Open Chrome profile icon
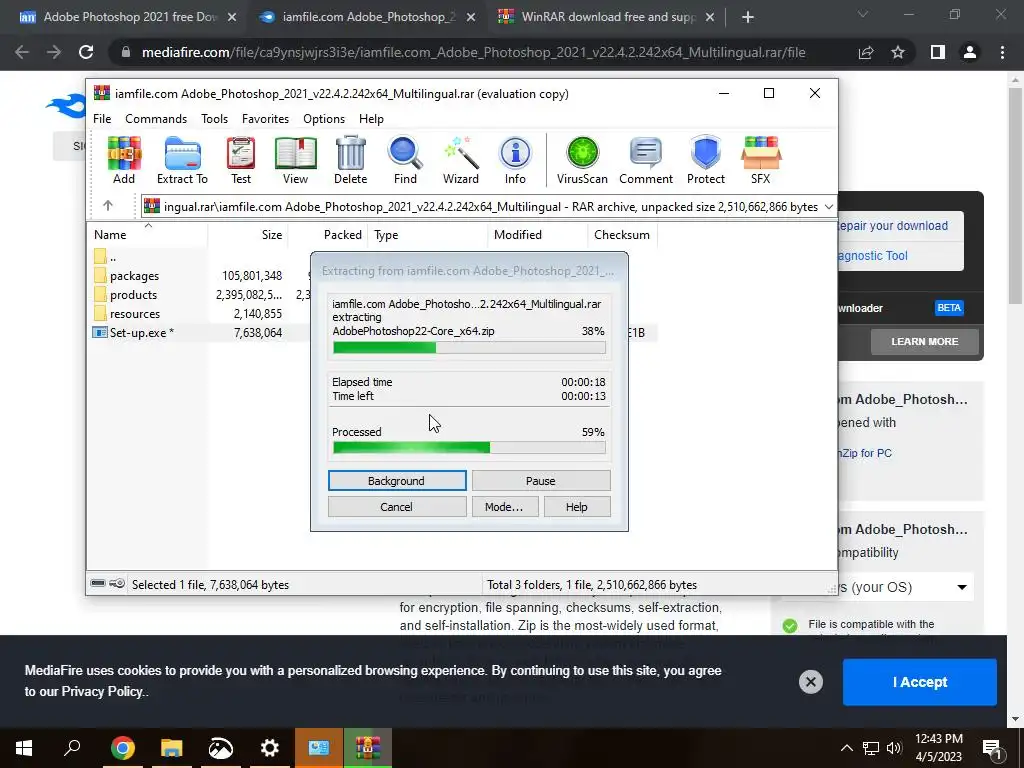Image resolution: width=1024 pixels, height=768 pixels. (970, 52)
